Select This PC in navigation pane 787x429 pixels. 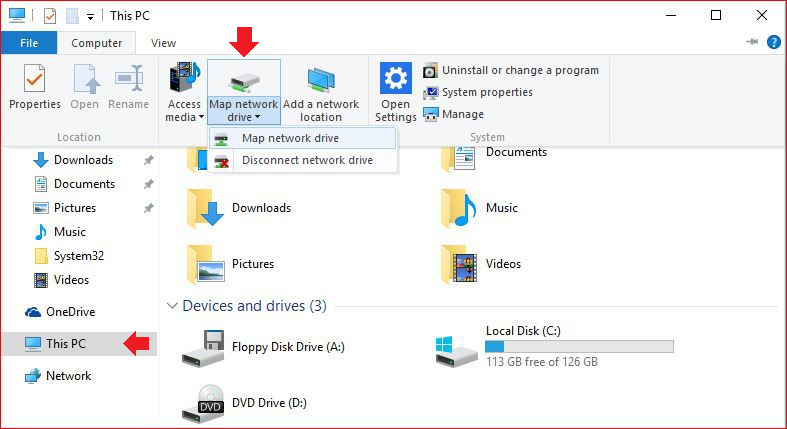tap(79, 344)
